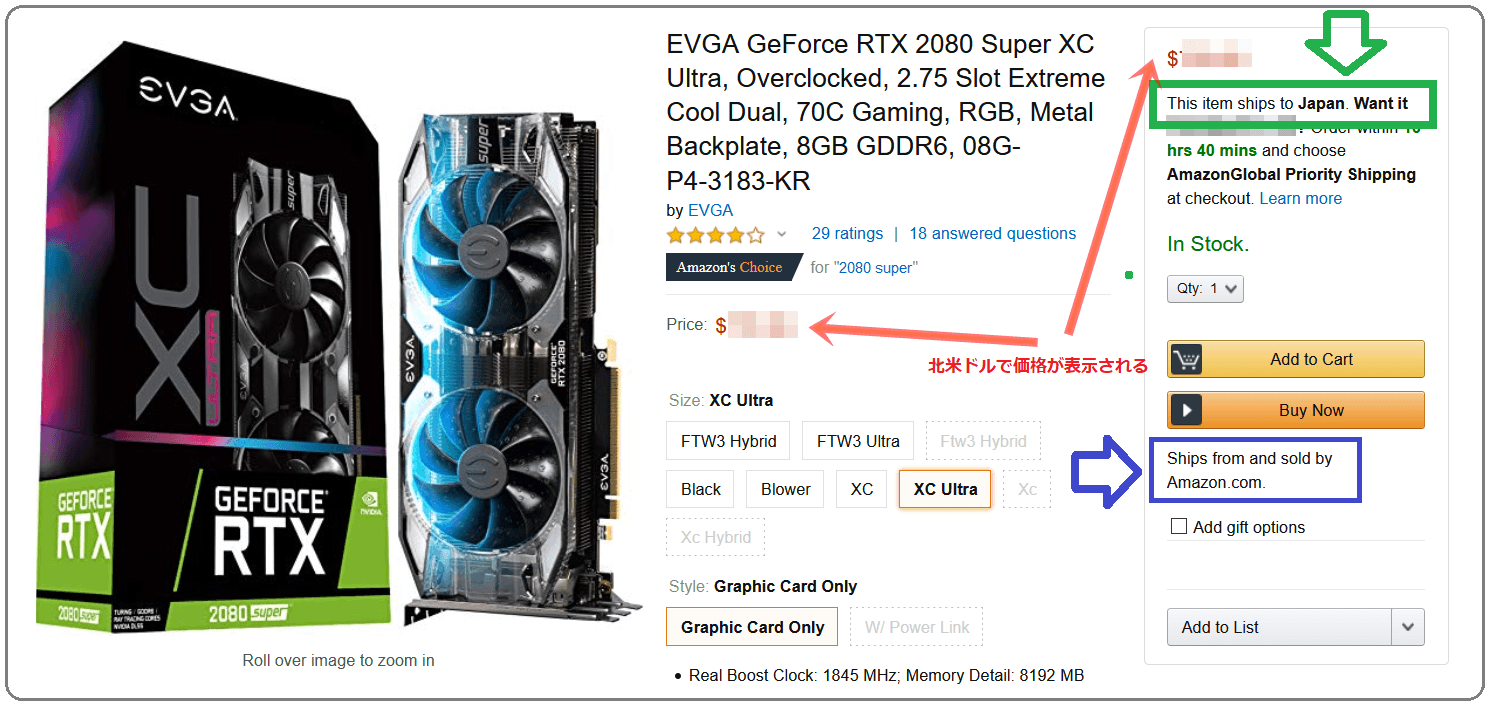Pick the FTW3 Ultra size option

858,441
